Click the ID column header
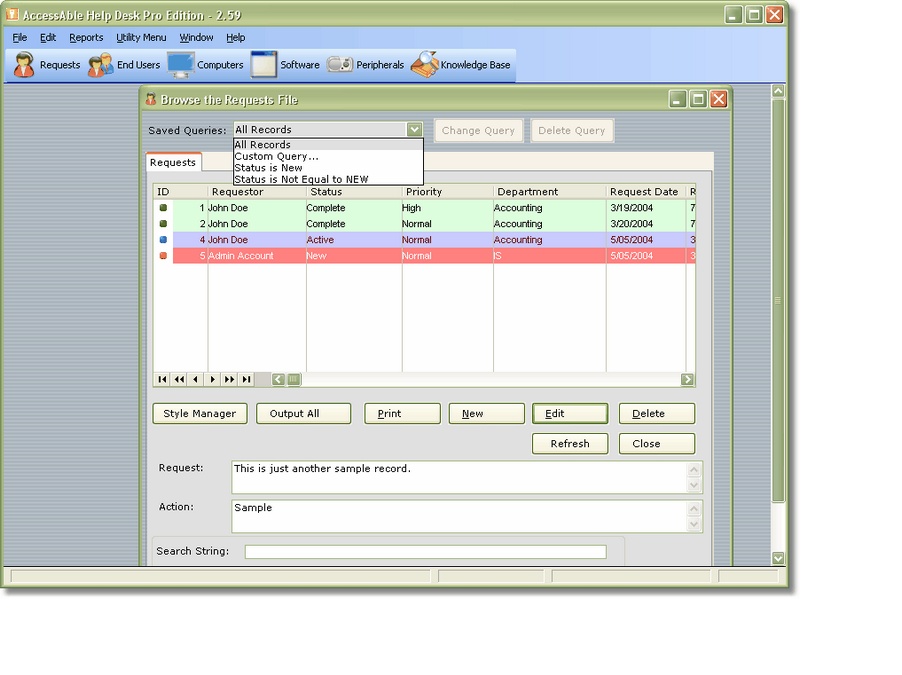This screenshot has width=902, height=675. (180, 192)
